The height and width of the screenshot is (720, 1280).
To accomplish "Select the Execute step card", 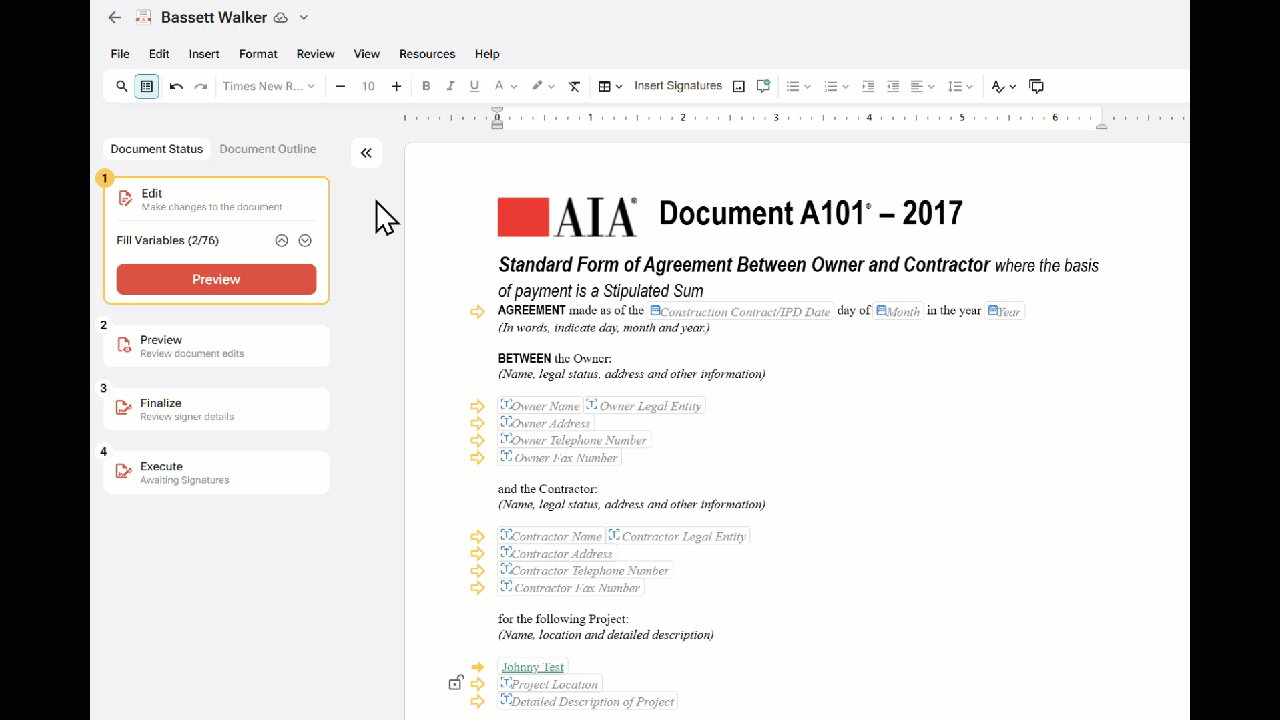I will point(216,472).
